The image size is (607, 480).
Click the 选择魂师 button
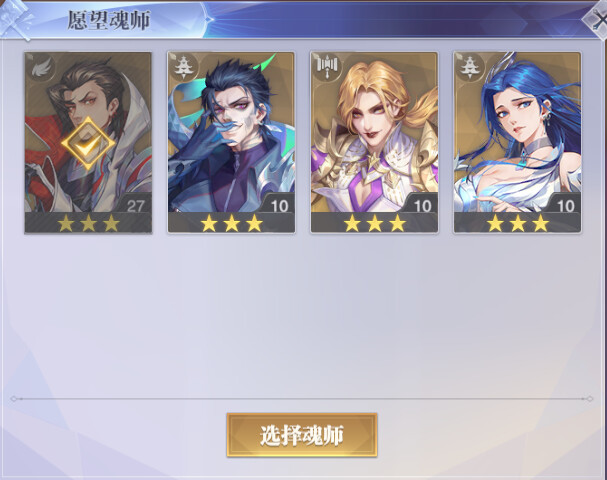(302, 435)
